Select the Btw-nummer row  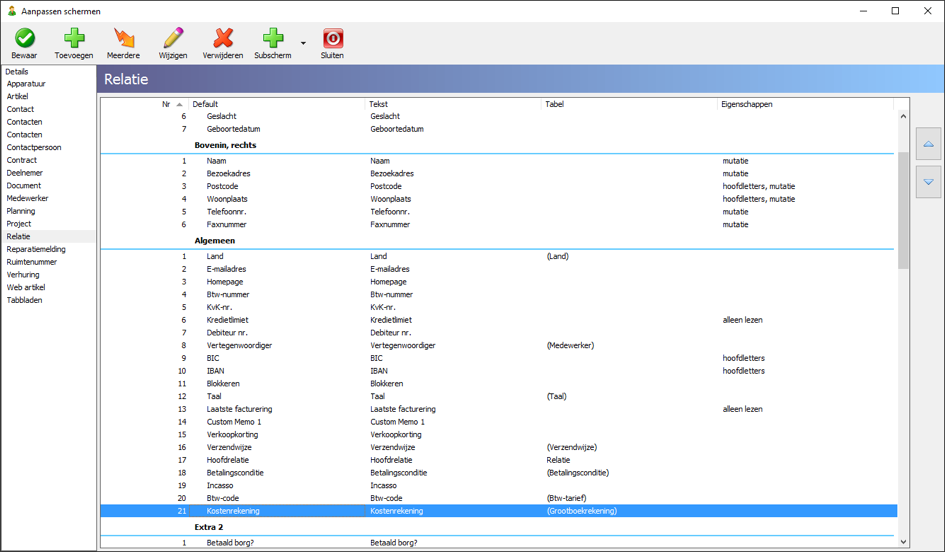coord(498,294)
